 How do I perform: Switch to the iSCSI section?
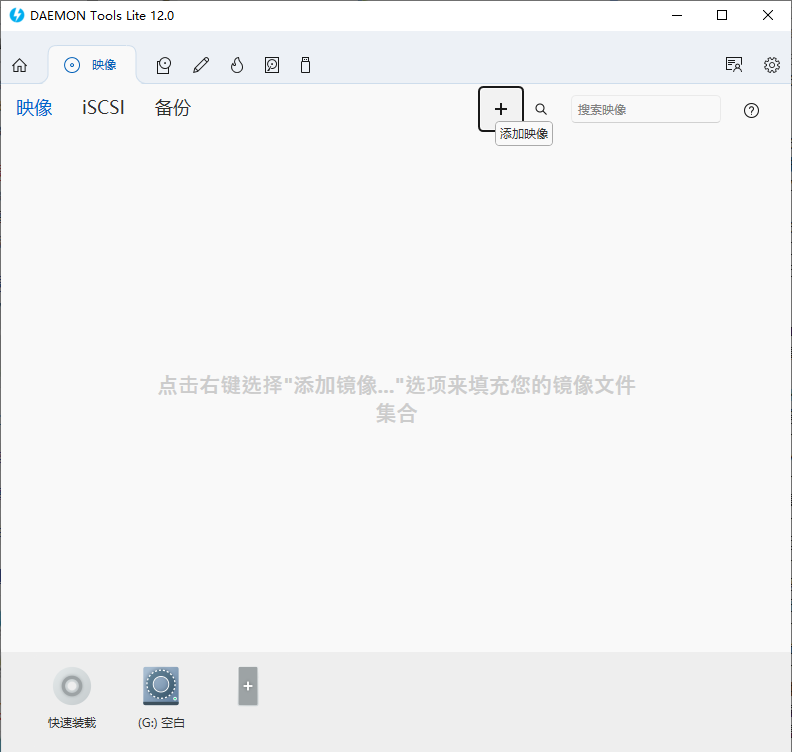pyautogui.click(x=103, y=108)
